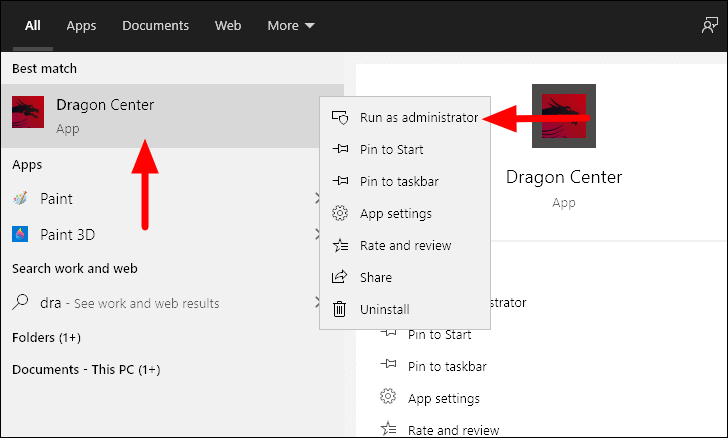Switch to the All search tab
Viewport: 728px width, 438px height.
tap(32, 26)
